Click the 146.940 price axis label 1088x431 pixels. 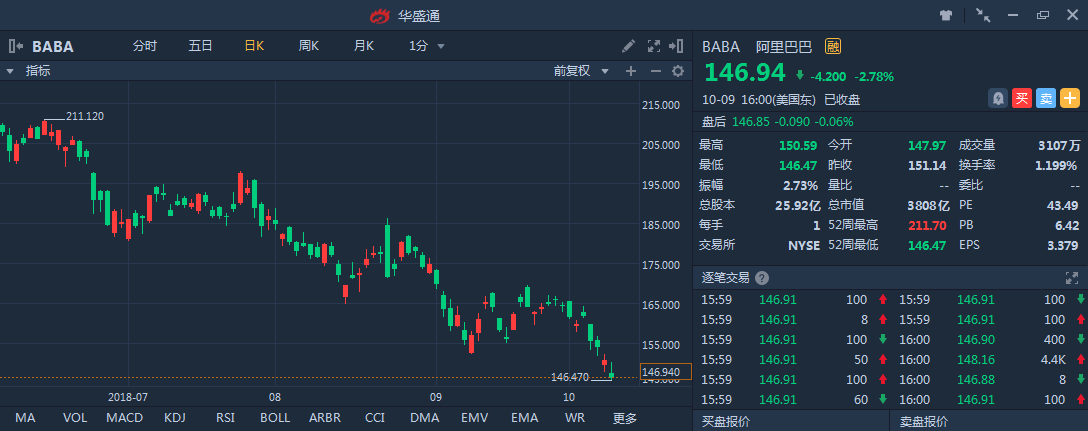point(666,372)
